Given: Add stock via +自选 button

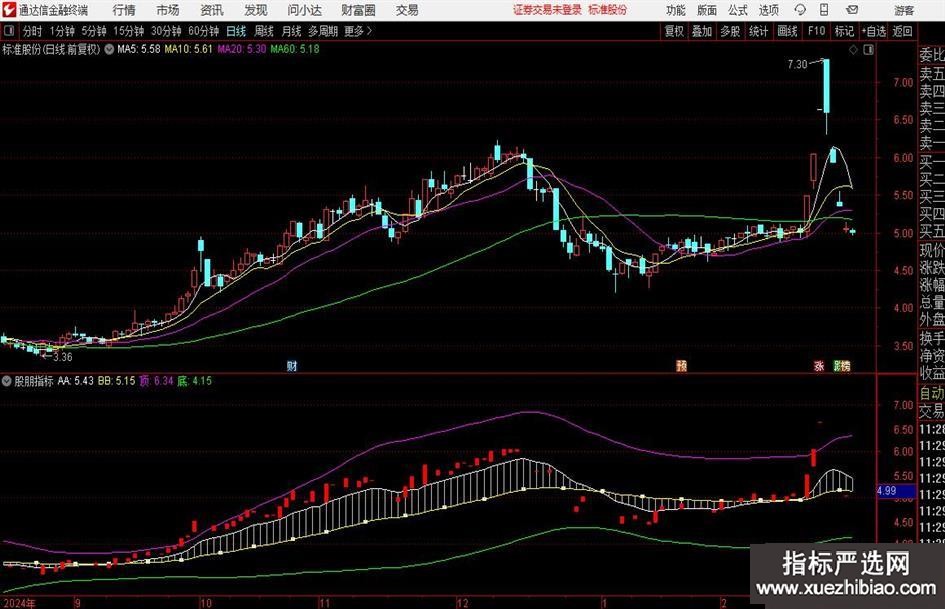Looking at the screenshot, I should (873, 31).
